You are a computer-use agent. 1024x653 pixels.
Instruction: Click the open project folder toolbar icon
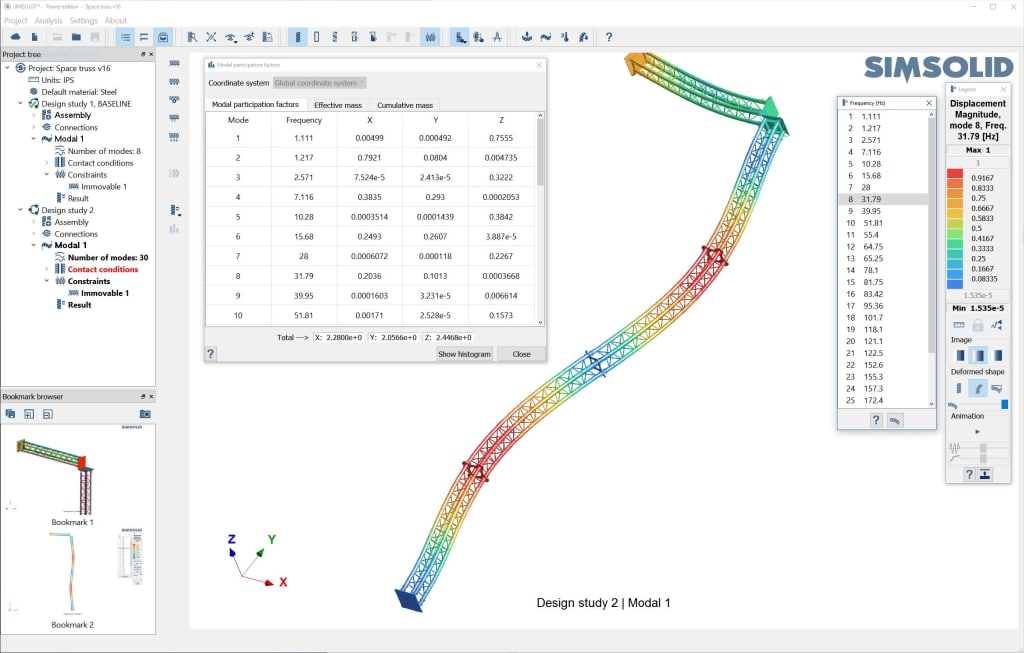76,37
